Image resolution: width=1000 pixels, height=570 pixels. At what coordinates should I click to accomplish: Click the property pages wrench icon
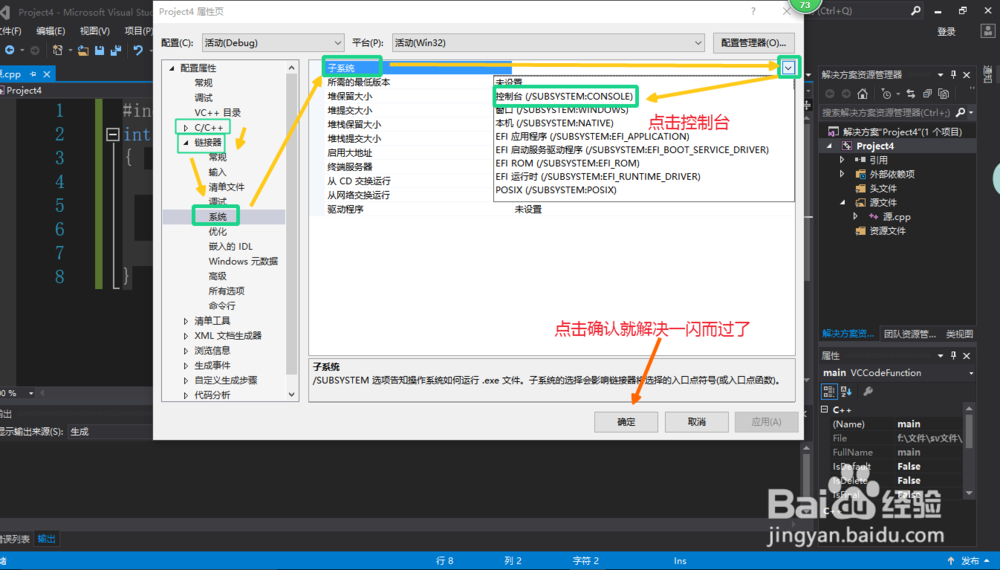click(868, 391)
